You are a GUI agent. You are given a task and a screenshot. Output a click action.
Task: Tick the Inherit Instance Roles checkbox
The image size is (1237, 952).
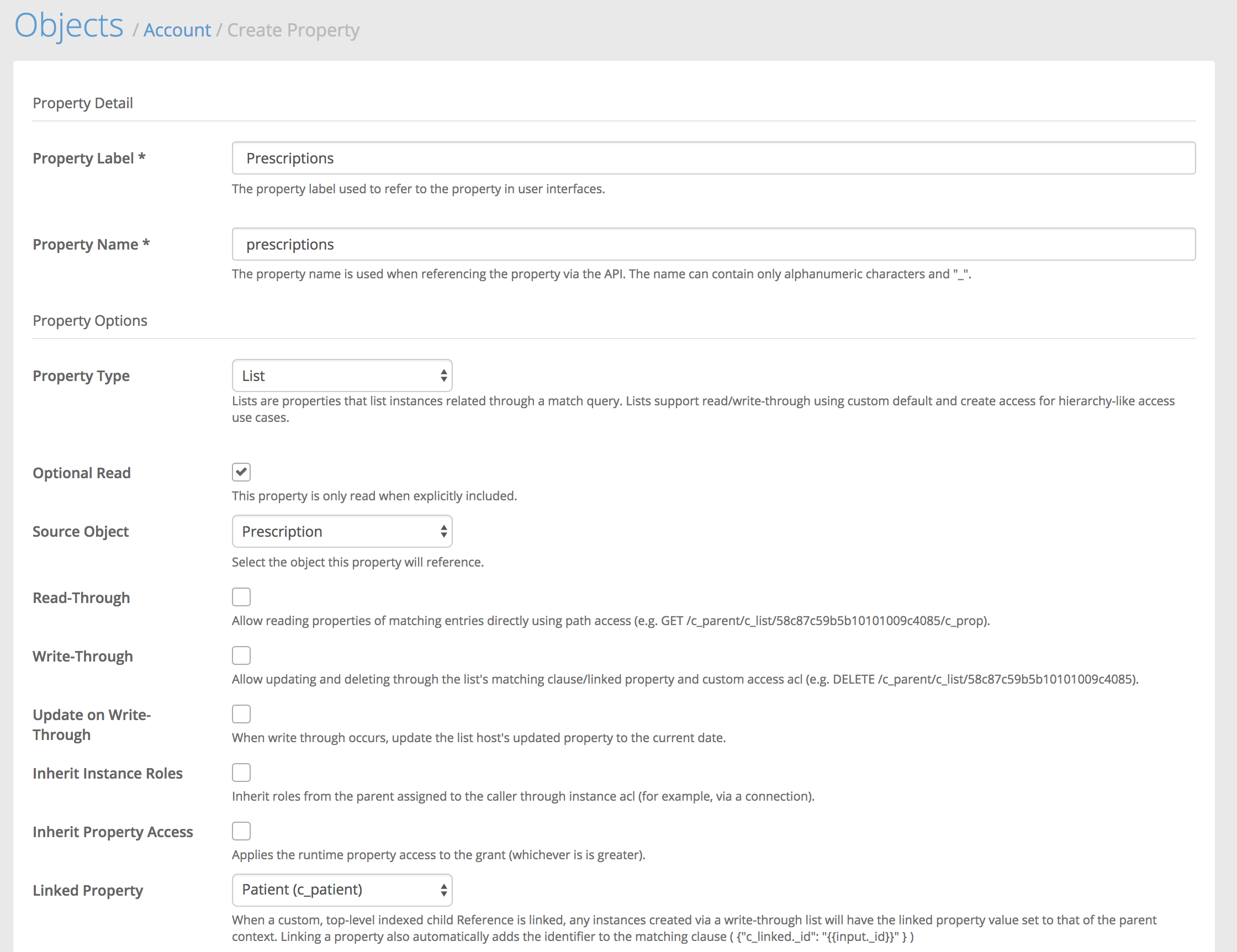click(241, 773)
